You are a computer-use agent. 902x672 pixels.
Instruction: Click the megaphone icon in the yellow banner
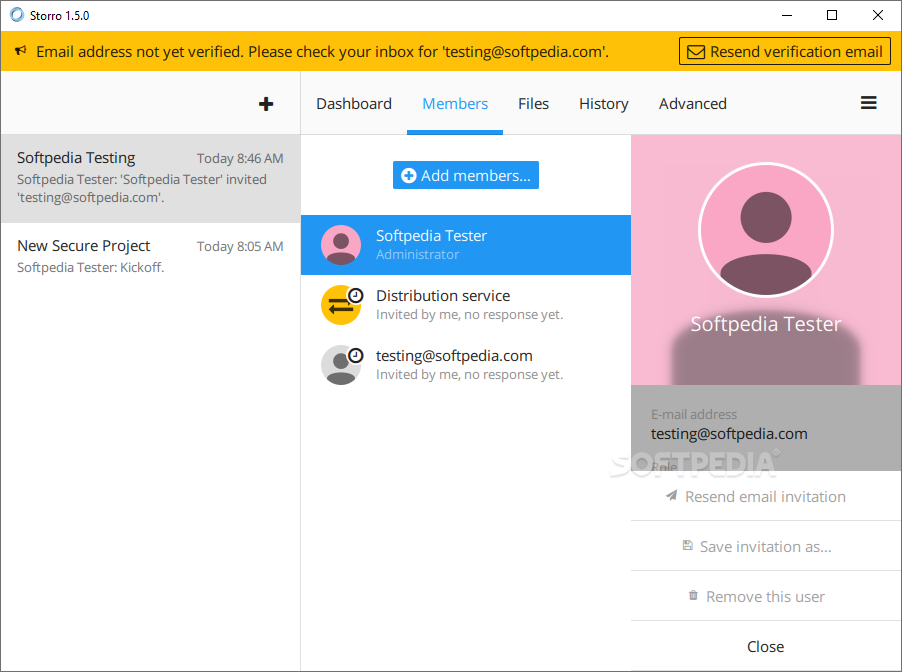(21, 51)
